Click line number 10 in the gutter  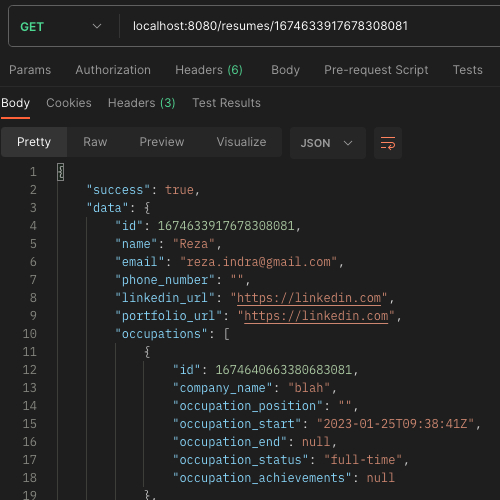pyautogui.click(x=30, y=334)
